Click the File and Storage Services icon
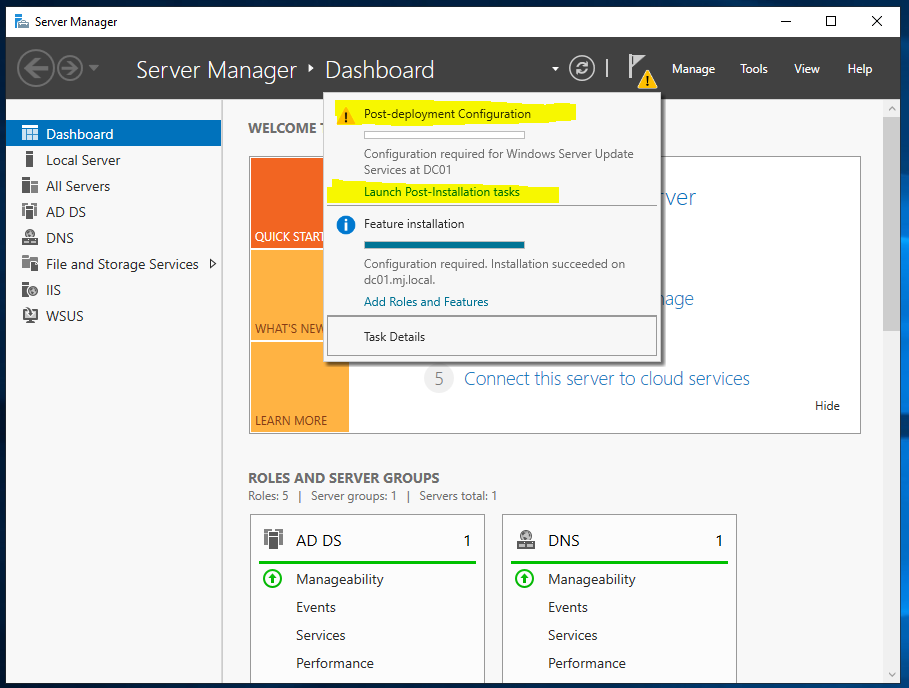 click(x=30, y=263)
